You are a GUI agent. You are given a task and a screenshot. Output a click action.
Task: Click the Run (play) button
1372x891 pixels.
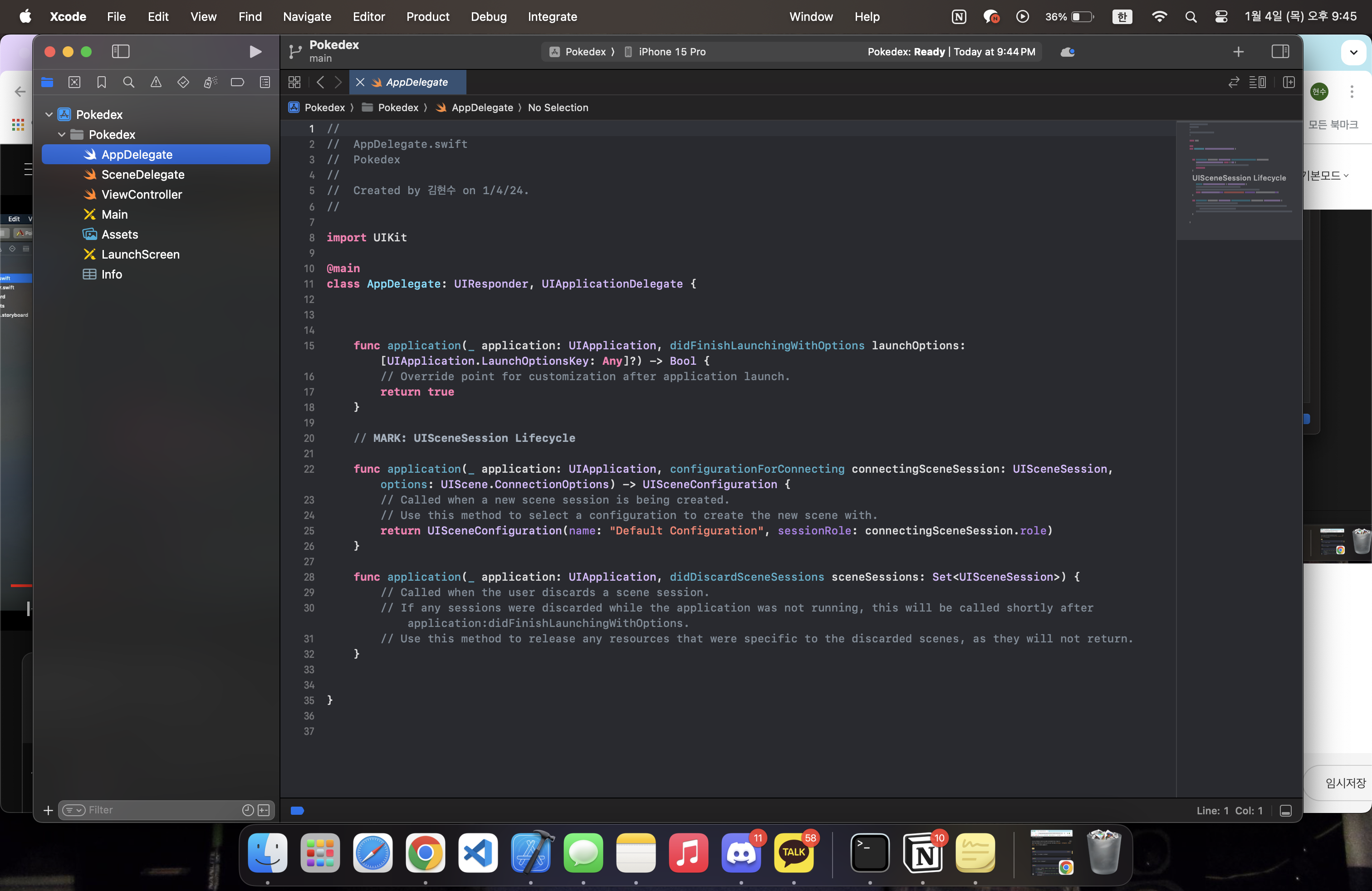(255, 52)
